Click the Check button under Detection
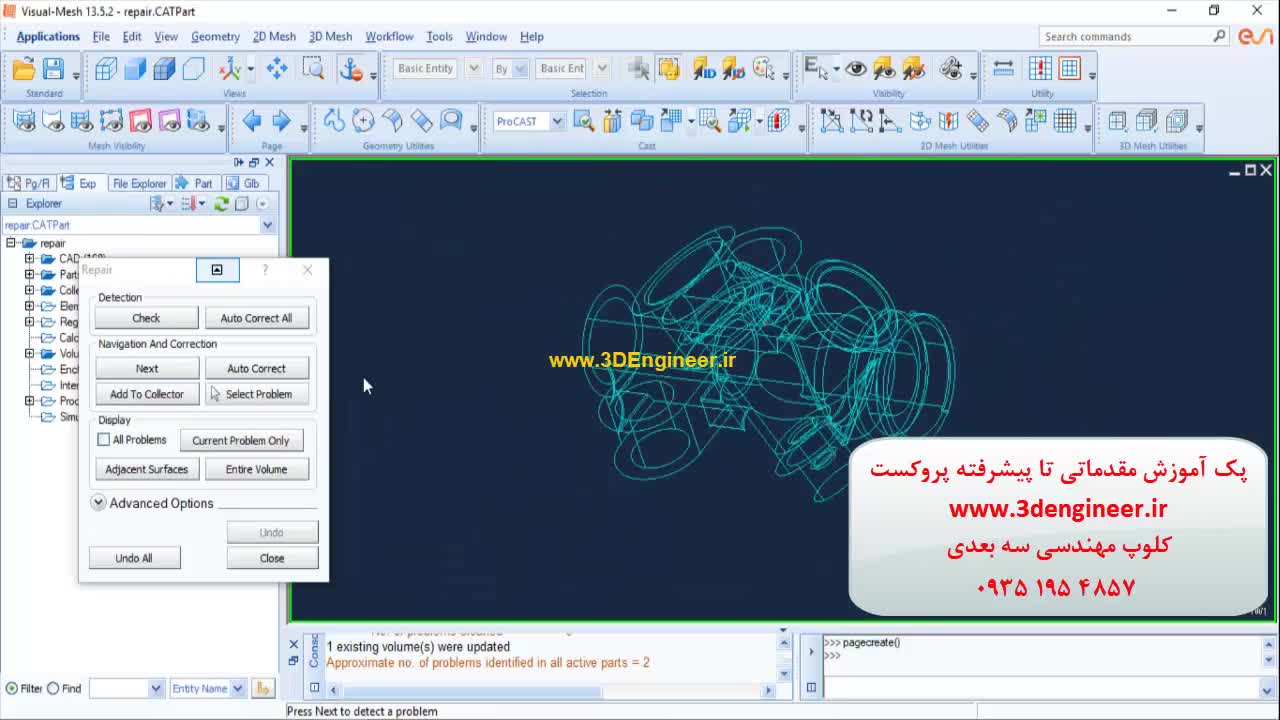Viewport: 1280px width, 720px height. (x=146, y=318)
